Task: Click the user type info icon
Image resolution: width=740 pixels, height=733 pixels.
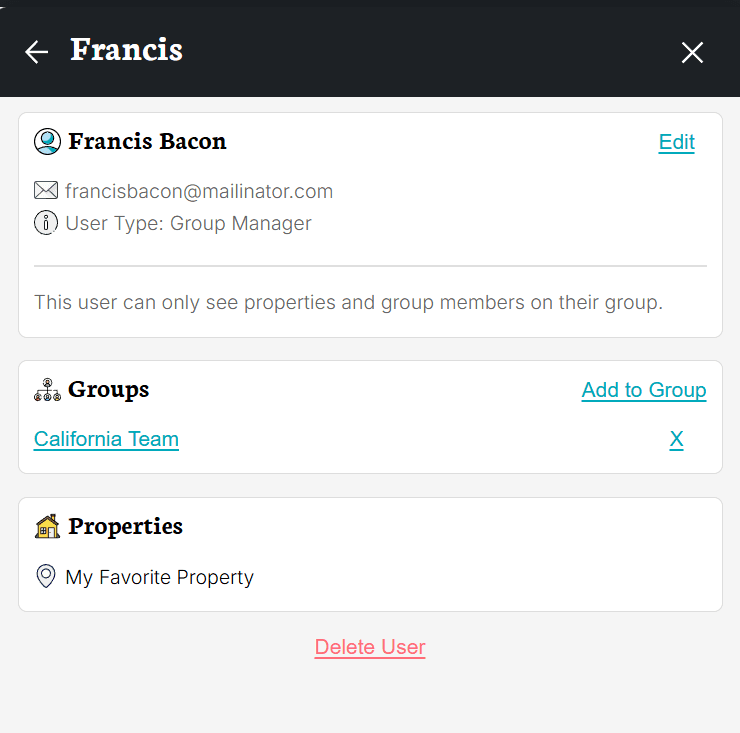Action: (x=46, y=223)
